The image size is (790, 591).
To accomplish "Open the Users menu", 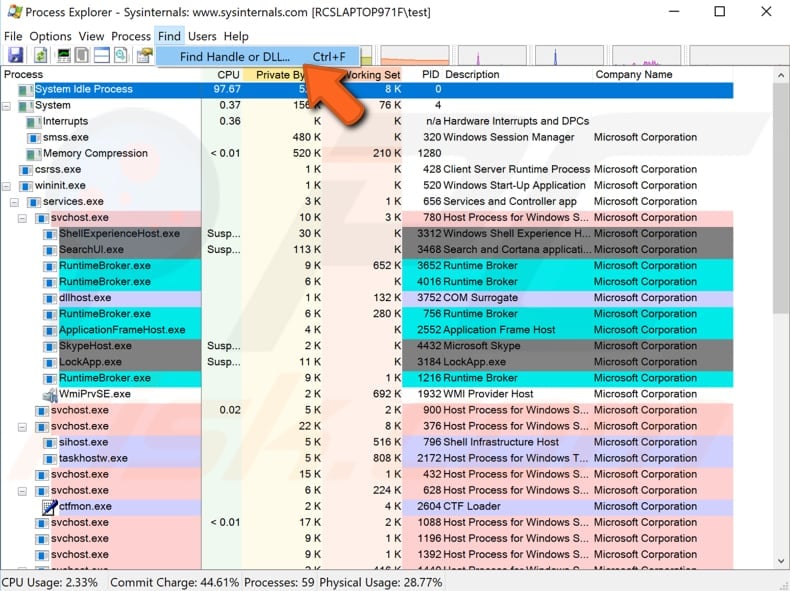I will click(202, 36).
